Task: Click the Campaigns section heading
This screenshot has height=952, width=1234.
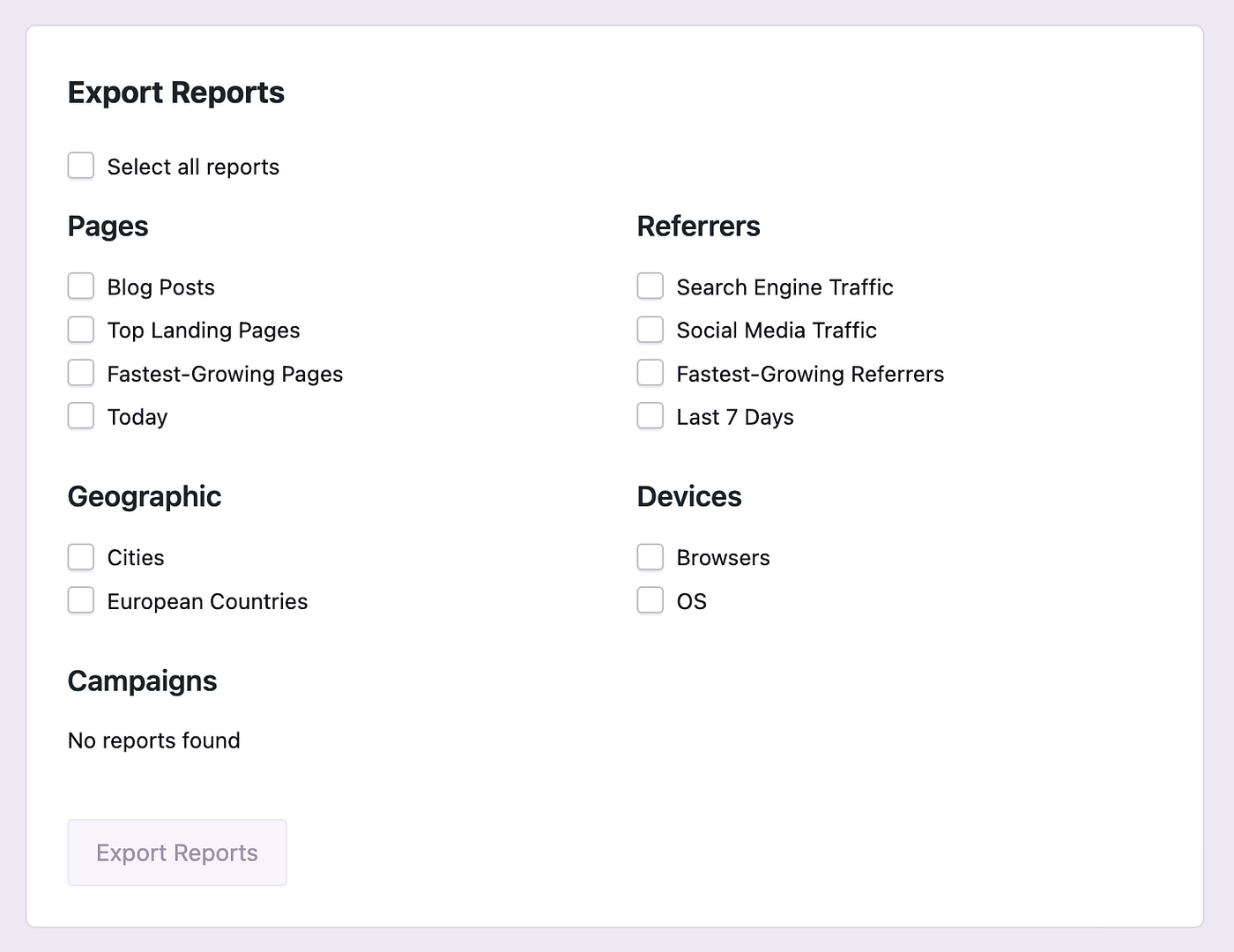Action: coord(142,681)
